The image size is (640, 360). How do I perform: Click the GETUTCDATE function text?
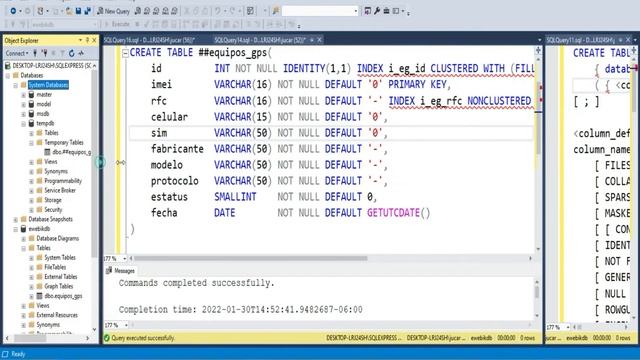click(x=393, y=213)
